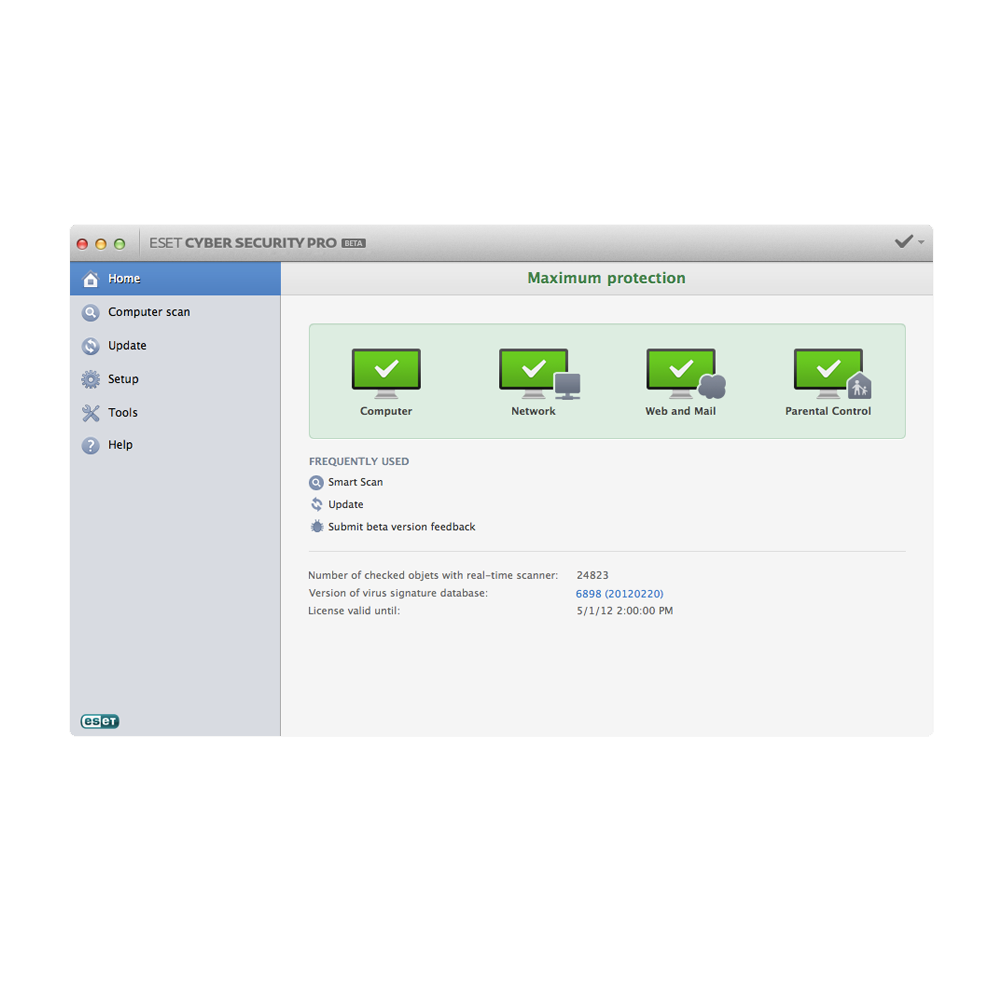The height and width of the screenshot is (1000, 1000).
Task: Click the FREQUENTLY USED section heading
Action: (x=359, y=461)
